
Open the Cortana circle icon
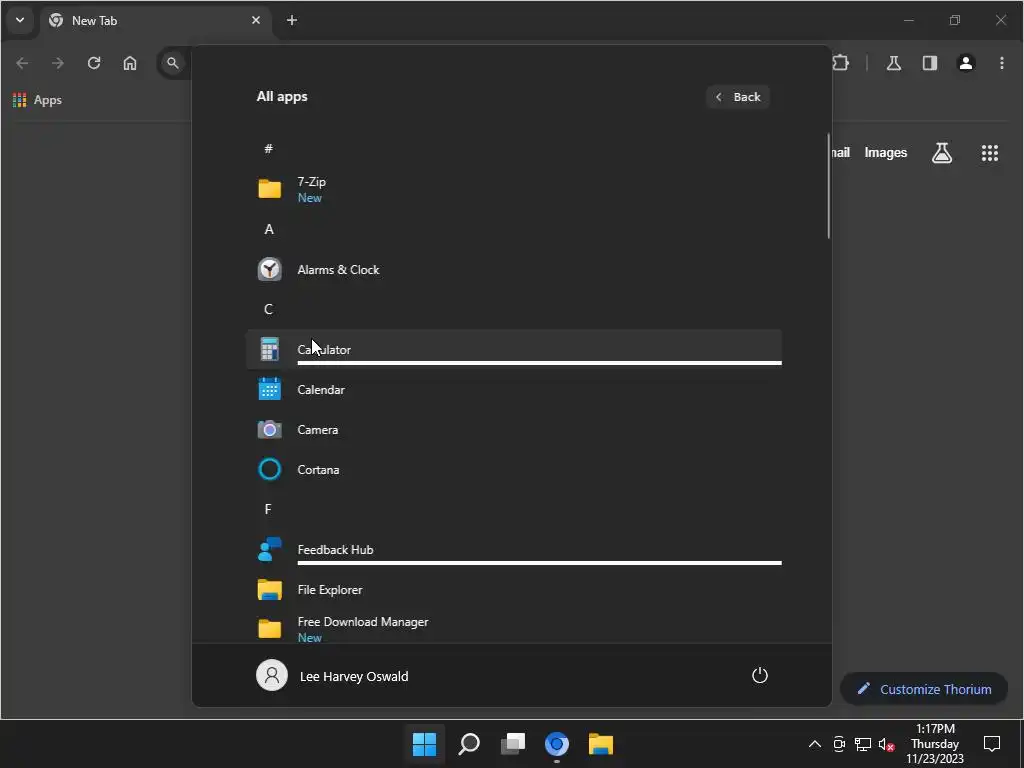click(269, 470)
